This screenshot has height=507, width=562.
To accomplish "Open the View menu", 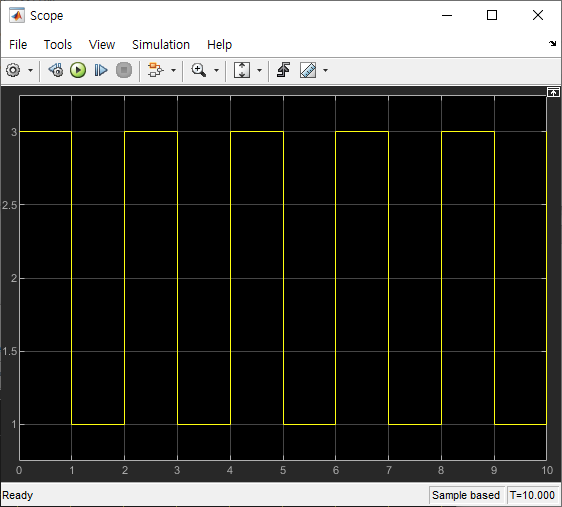I will click(102, 45).
